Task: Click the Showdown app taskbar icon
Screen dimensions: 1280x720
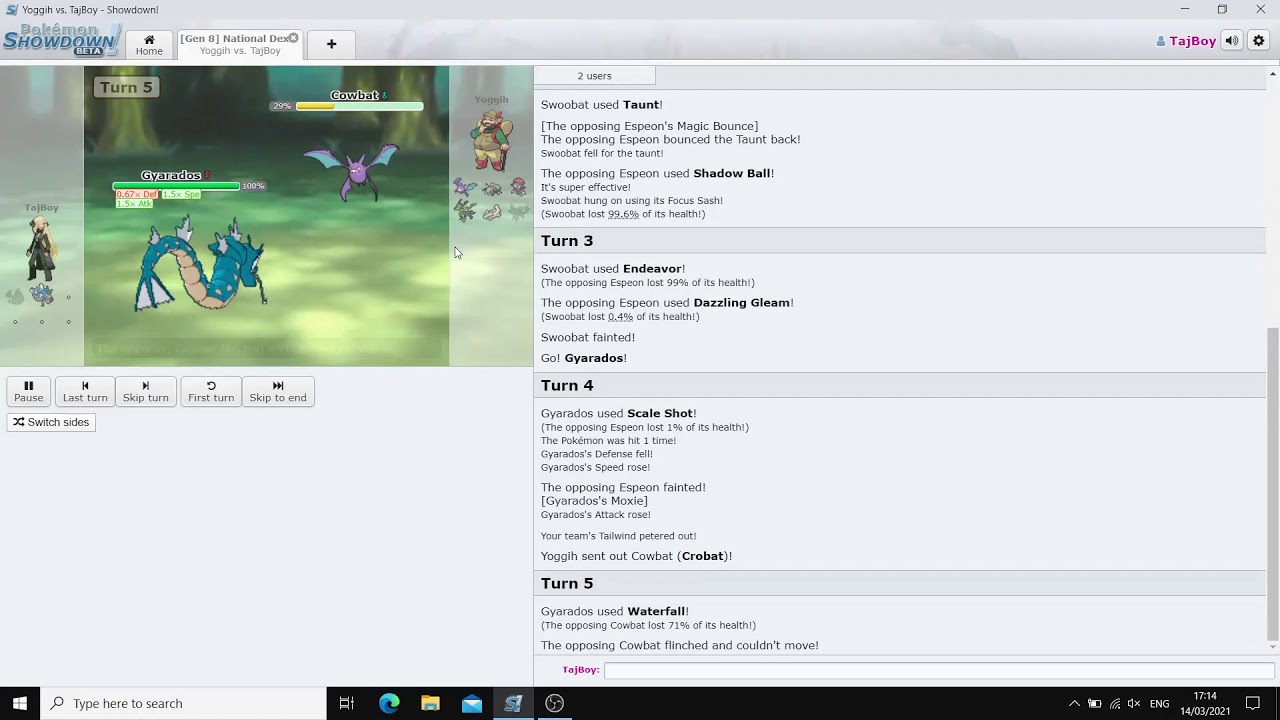Action: [513, 703]
